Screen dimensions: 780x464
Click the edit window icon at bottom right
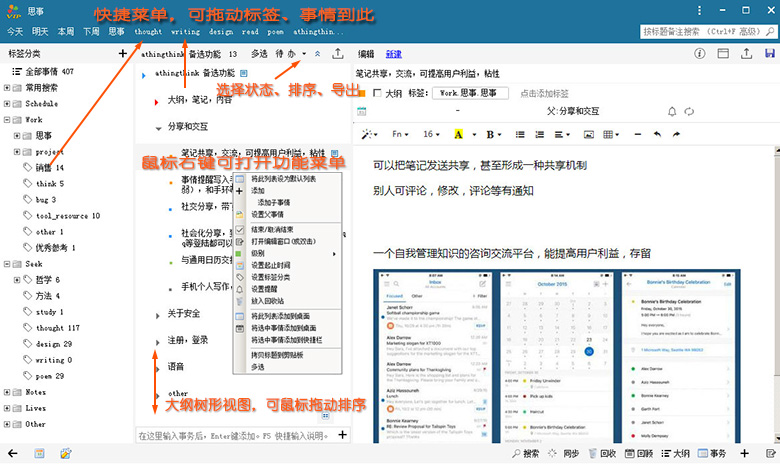pos(771,453)
